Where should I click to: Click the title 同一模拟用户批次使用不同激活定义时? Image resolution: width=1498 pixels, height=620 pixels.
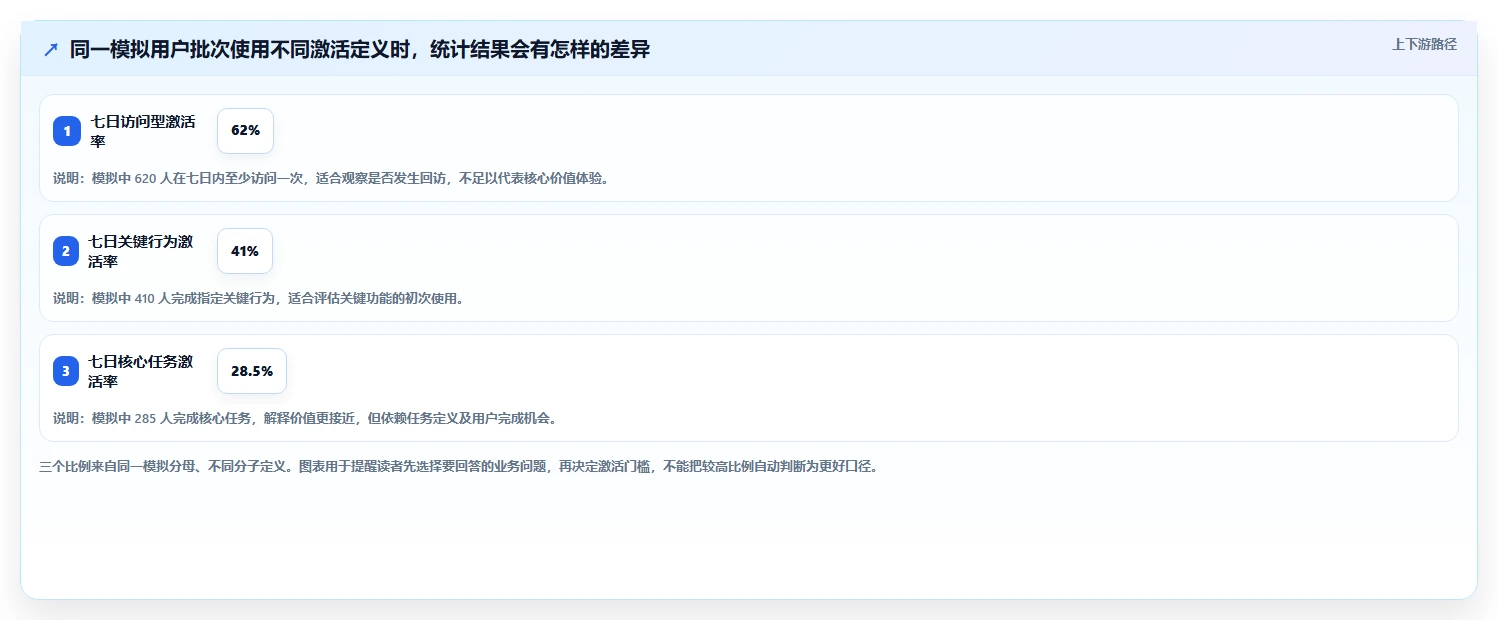click(x=360, y=50)
